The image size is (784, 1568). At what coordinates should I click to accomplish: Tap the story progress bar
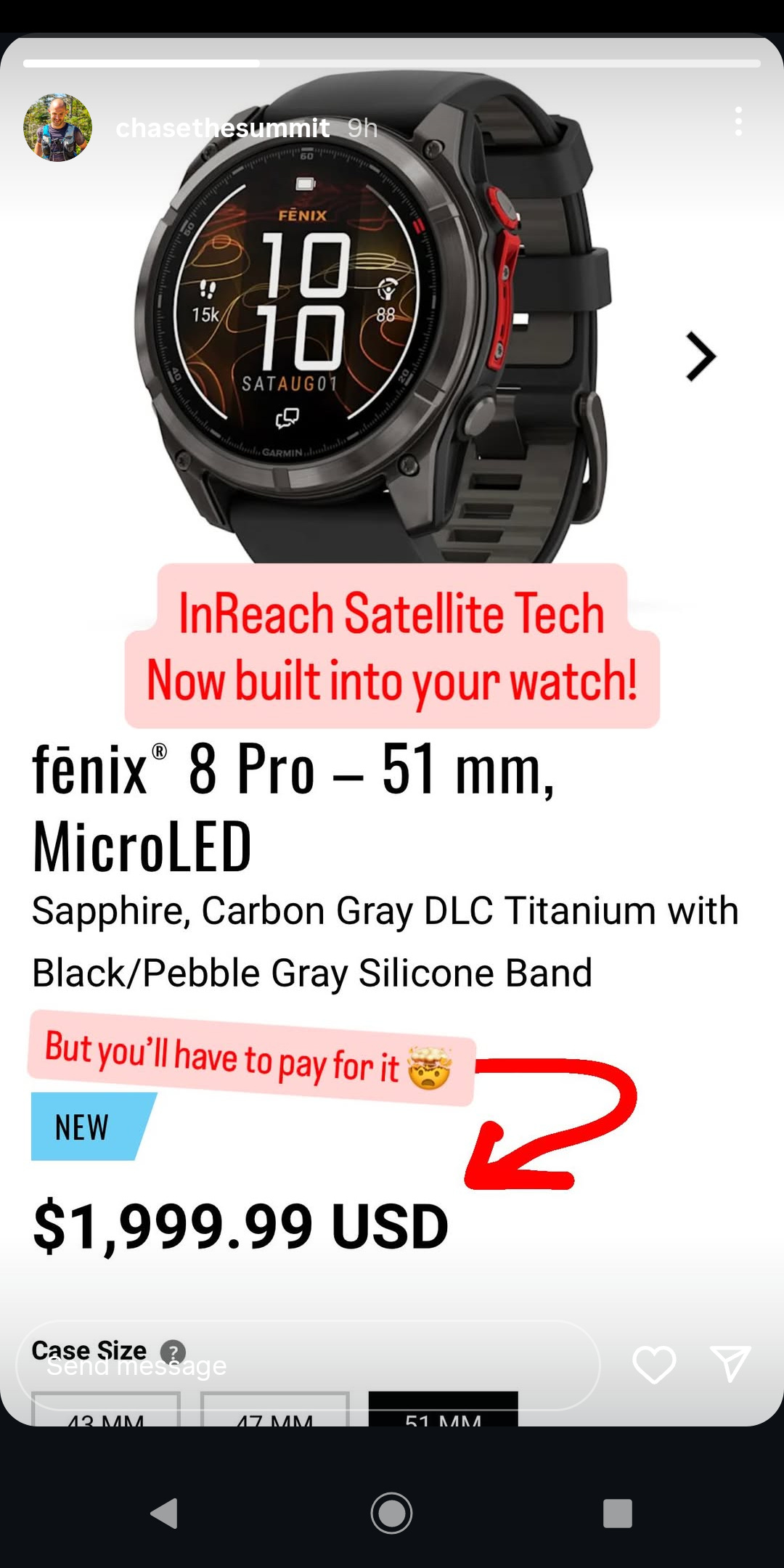click(x=392, y=63)
